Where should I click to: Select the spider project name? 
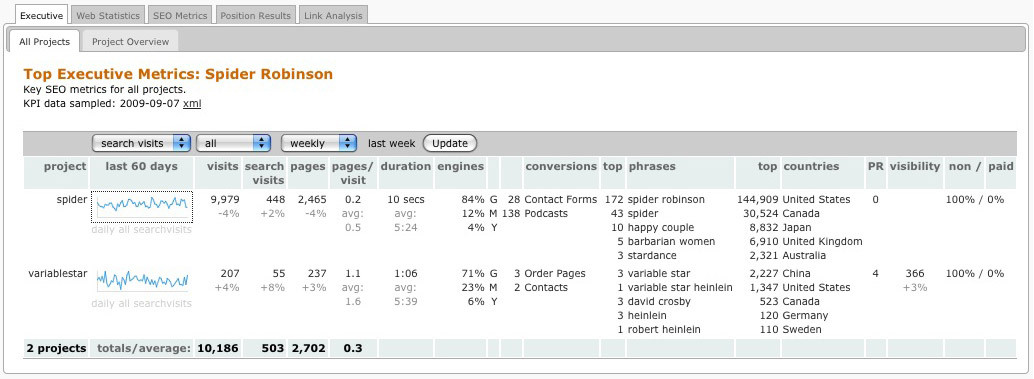pos(72,199)
